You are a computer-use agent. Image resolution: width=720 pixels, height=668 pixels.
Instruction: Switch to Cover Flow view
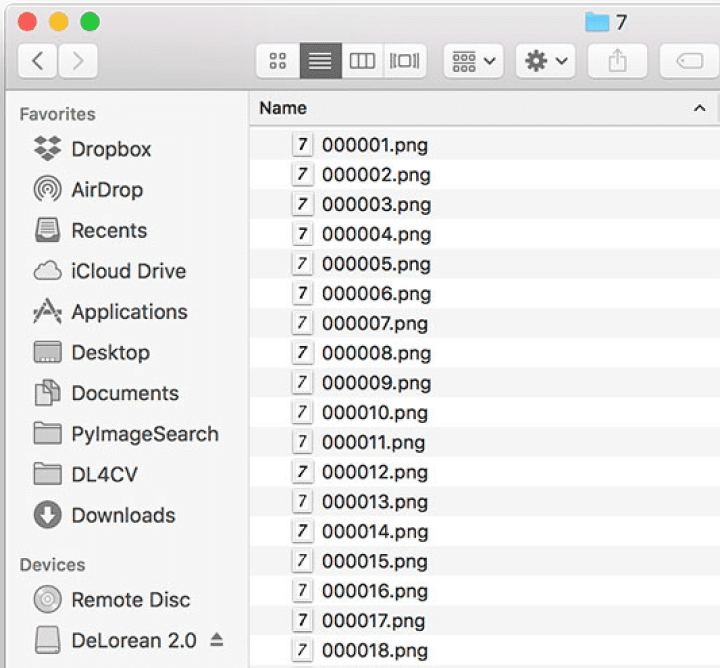[405, 61]
